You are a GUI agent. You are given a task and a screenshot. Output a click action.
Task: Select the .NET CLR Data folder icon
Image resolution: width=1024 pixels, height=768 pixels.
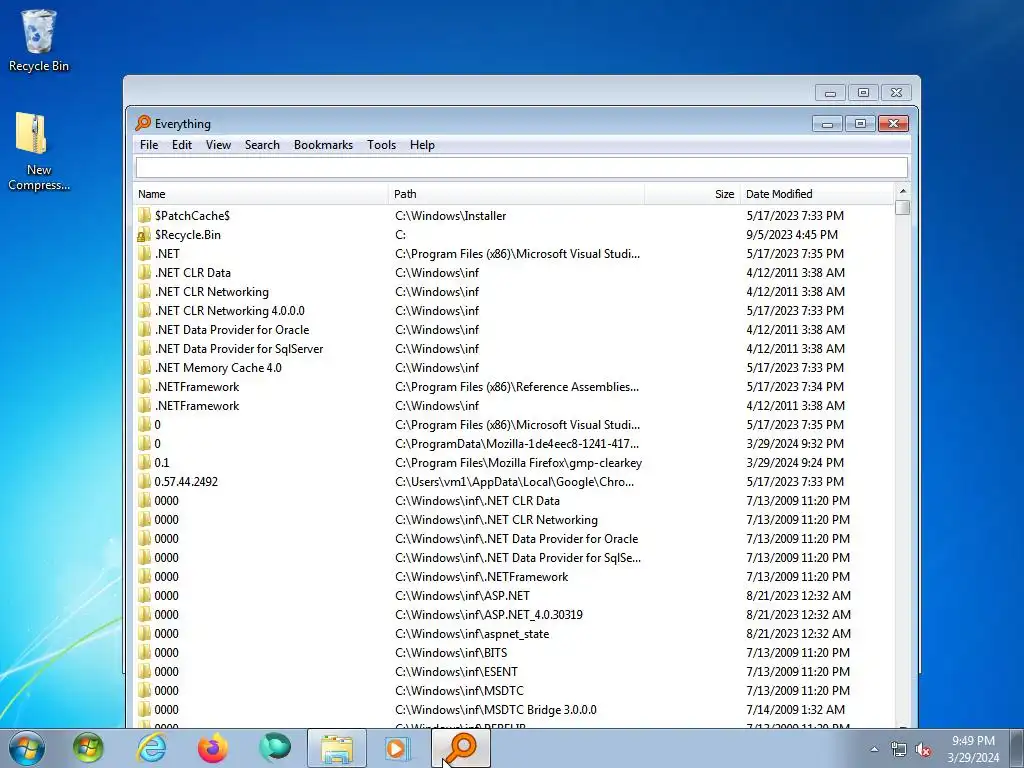[144, 272]
